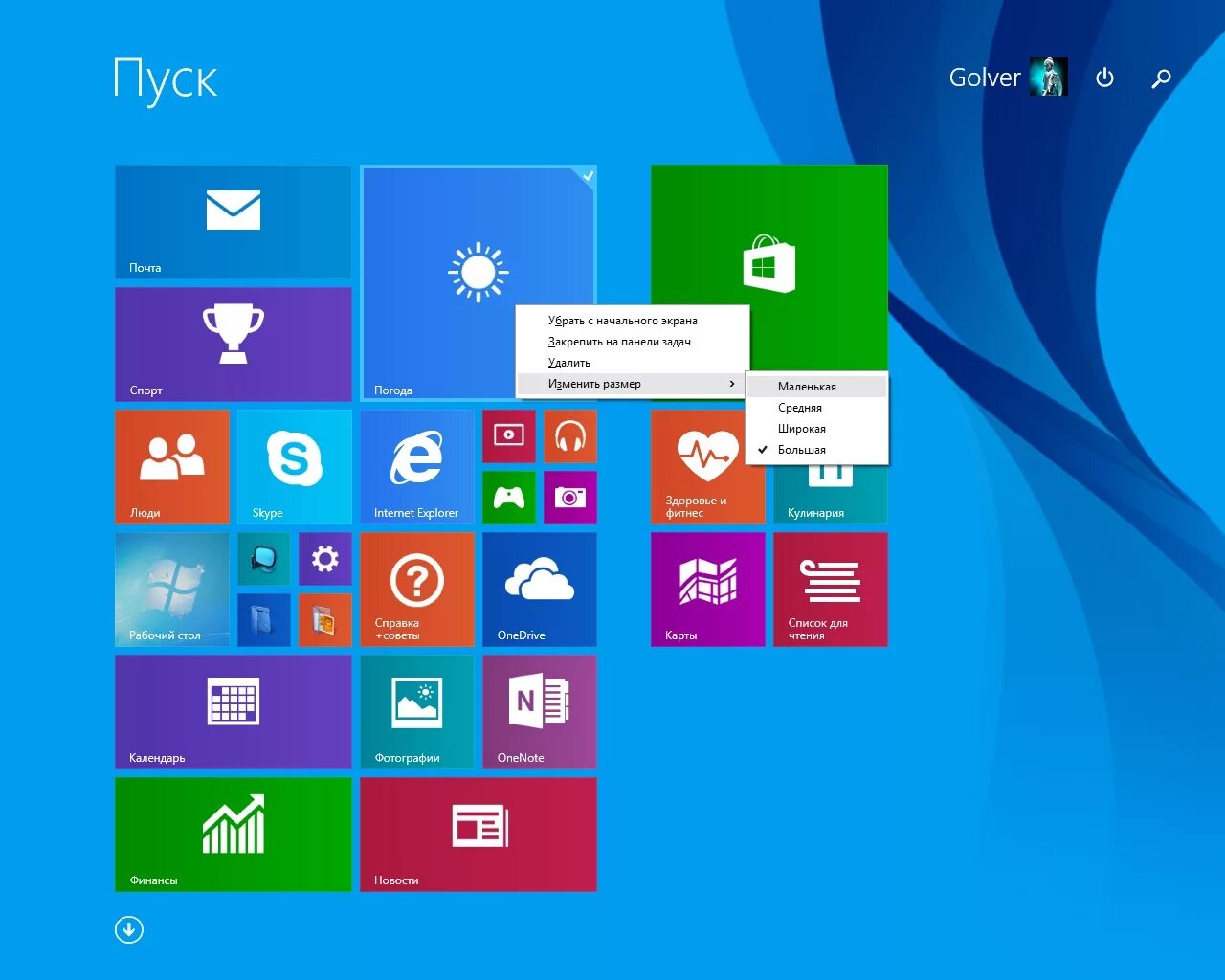Select the checked Большая size option
Viewport: 1225px width, 980px height.
coord(817,450)
